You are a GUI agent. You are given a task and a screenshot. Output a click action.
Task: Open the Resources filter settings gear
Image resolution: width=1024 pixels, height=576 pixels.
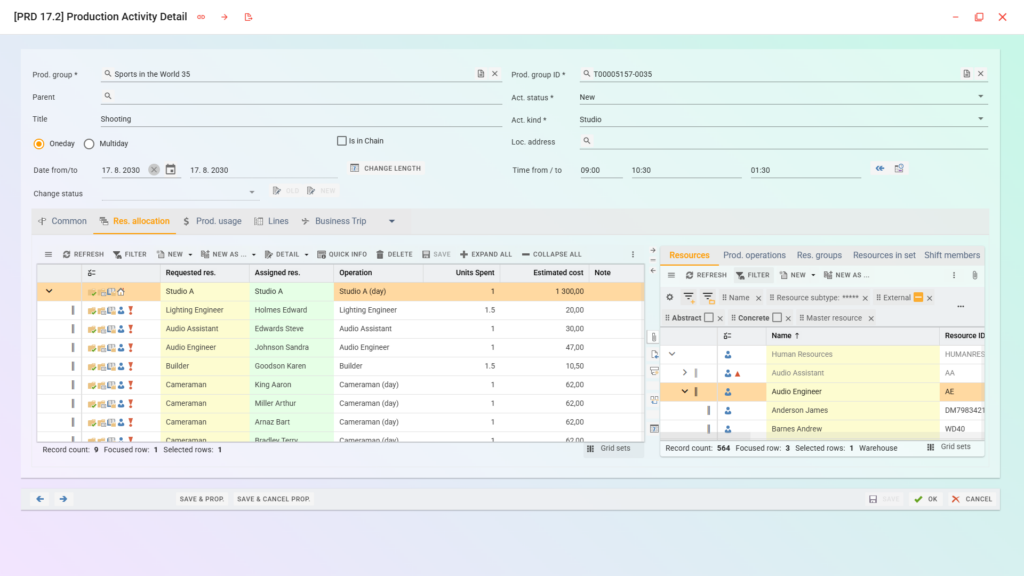click(x=670, y=298)
